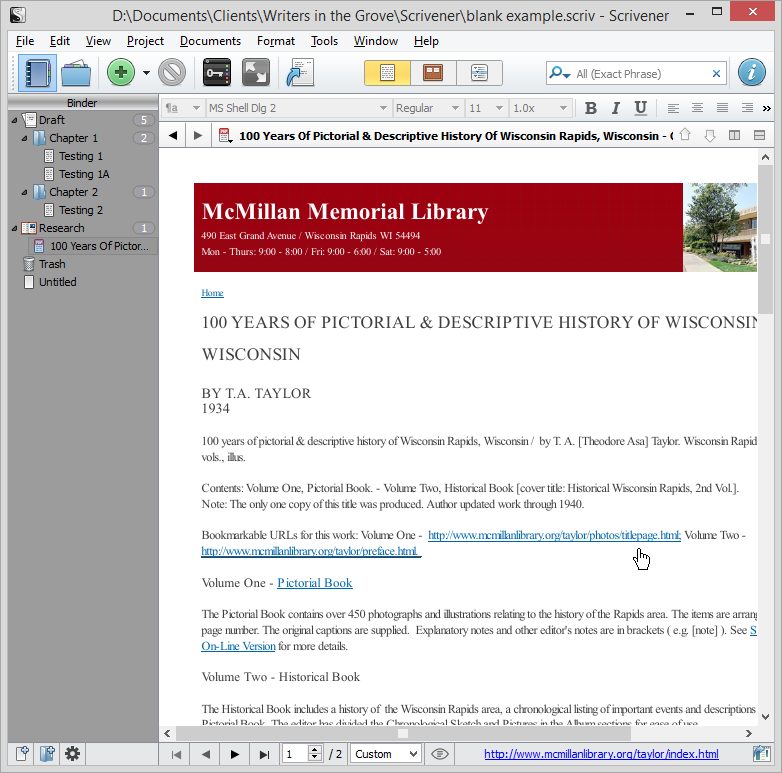Open the Format menu
This screenshot has height=773, width=782.
coord(275,41)
